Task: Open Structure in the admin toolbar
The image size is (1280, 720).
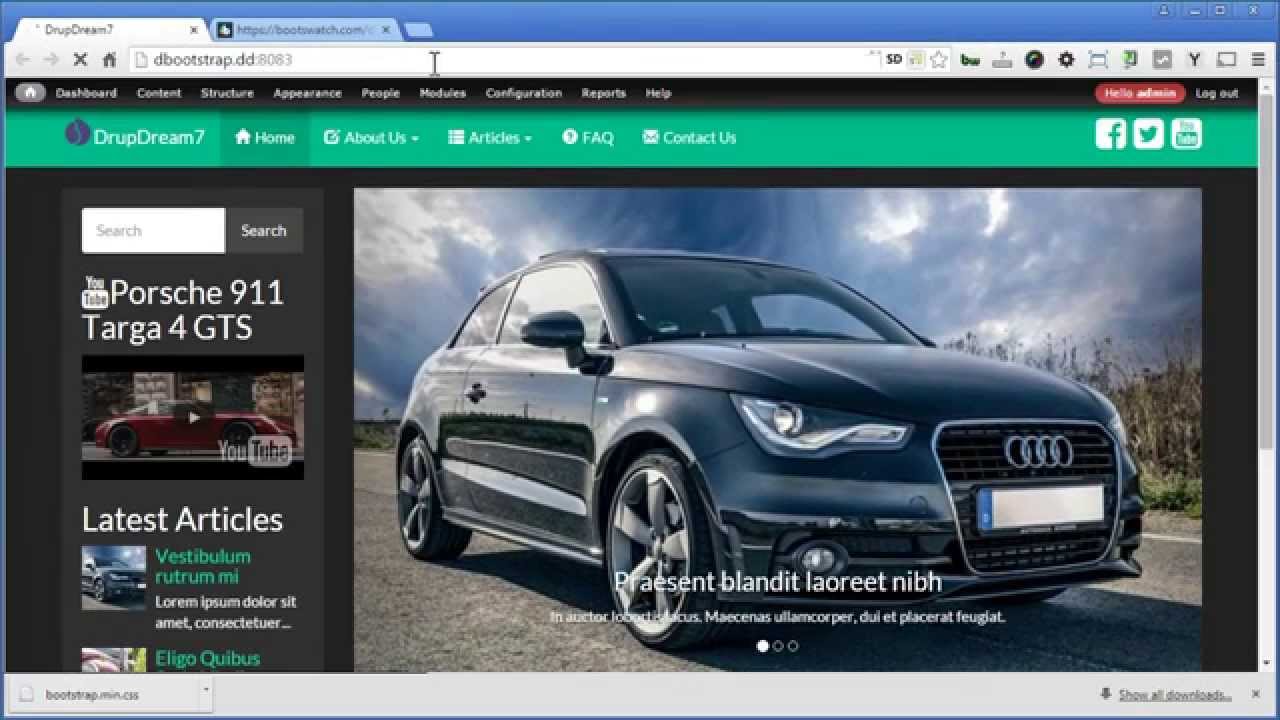Action: [227, 93]
